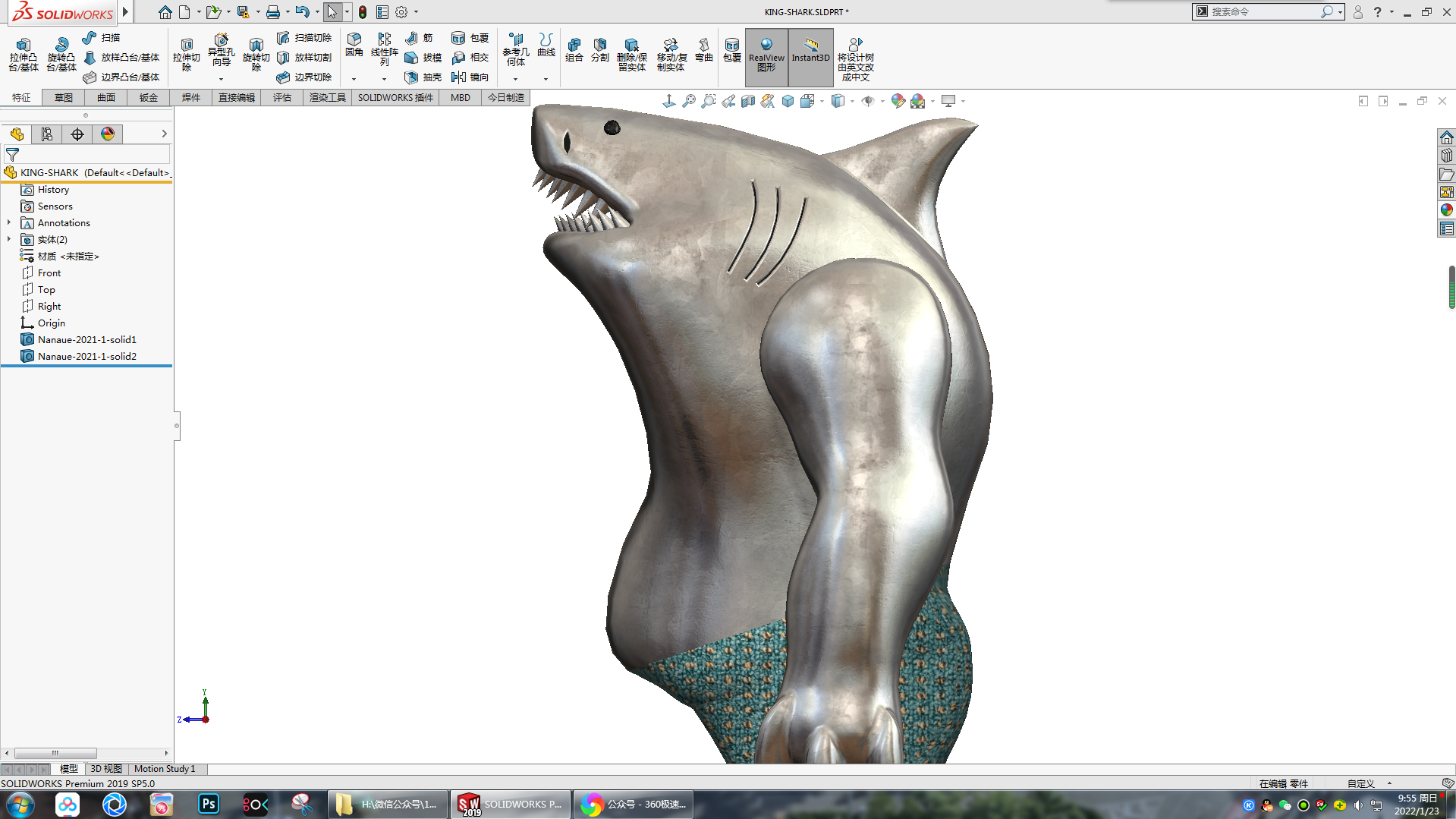The image size is (1456, 819).
Task: Select the 拉伸凸台/基体 extrude boss tool
Action: [24, 55]
